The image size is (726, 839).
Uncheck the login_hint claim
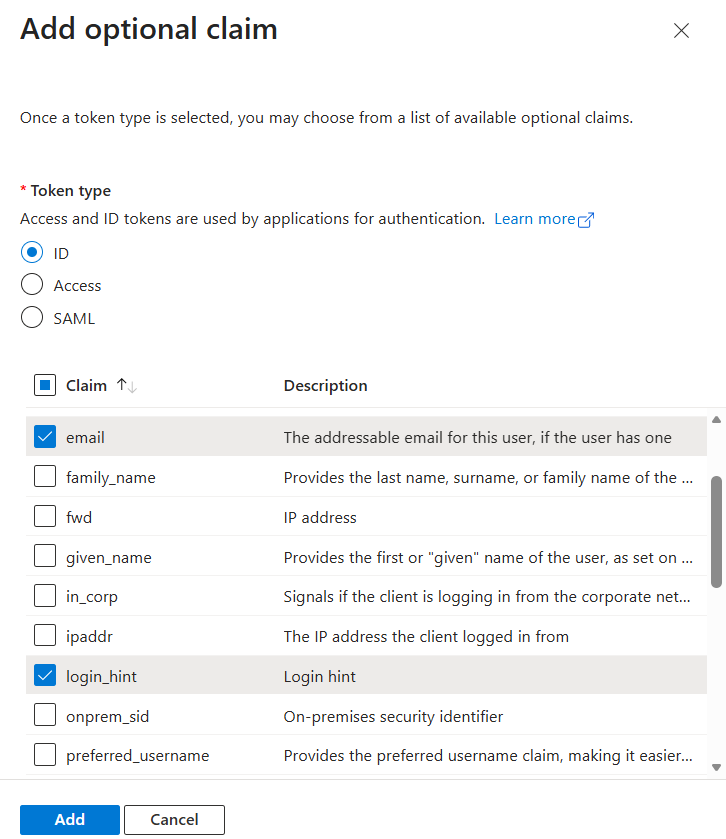(x=45, y=676)
